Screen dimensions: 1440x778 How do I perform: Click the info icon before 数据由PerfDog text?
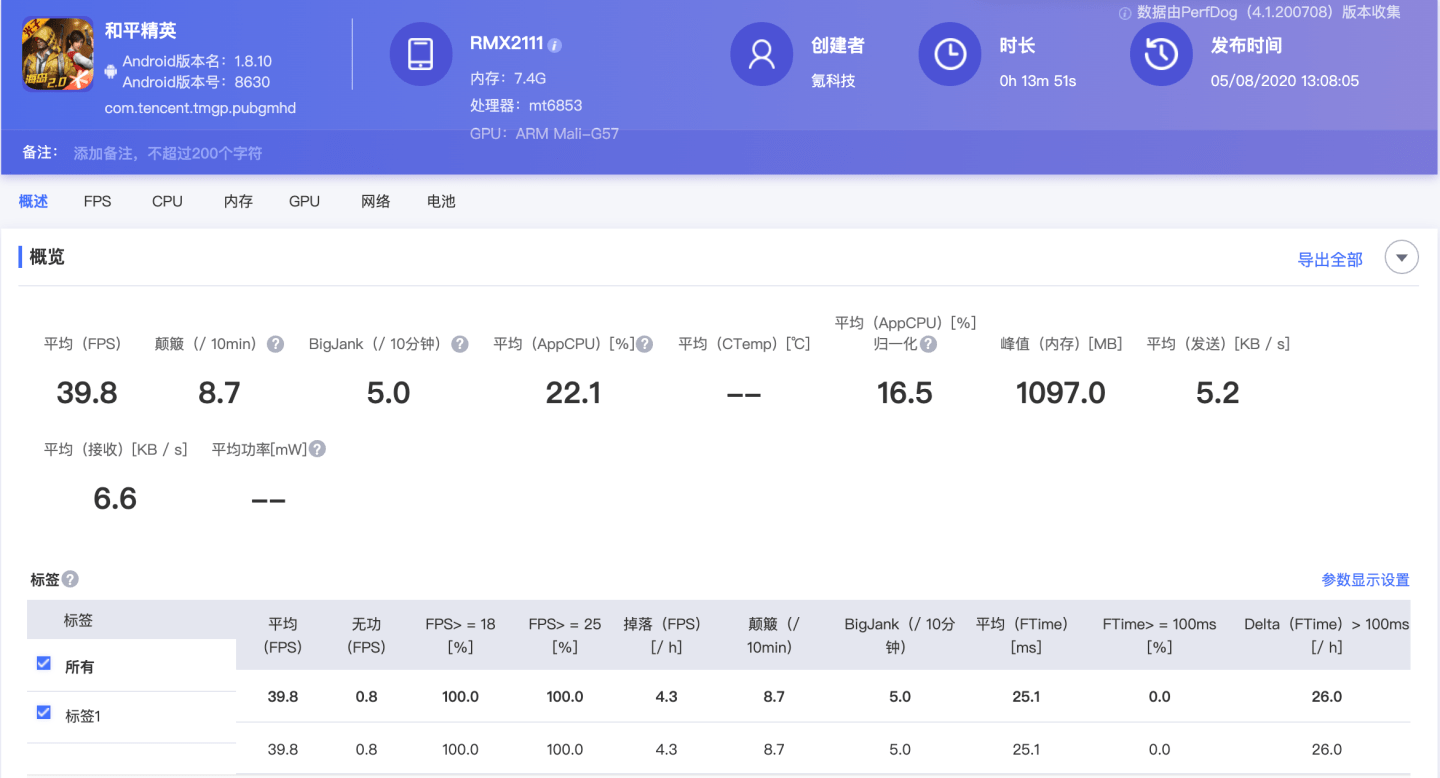coord(1123,13)
